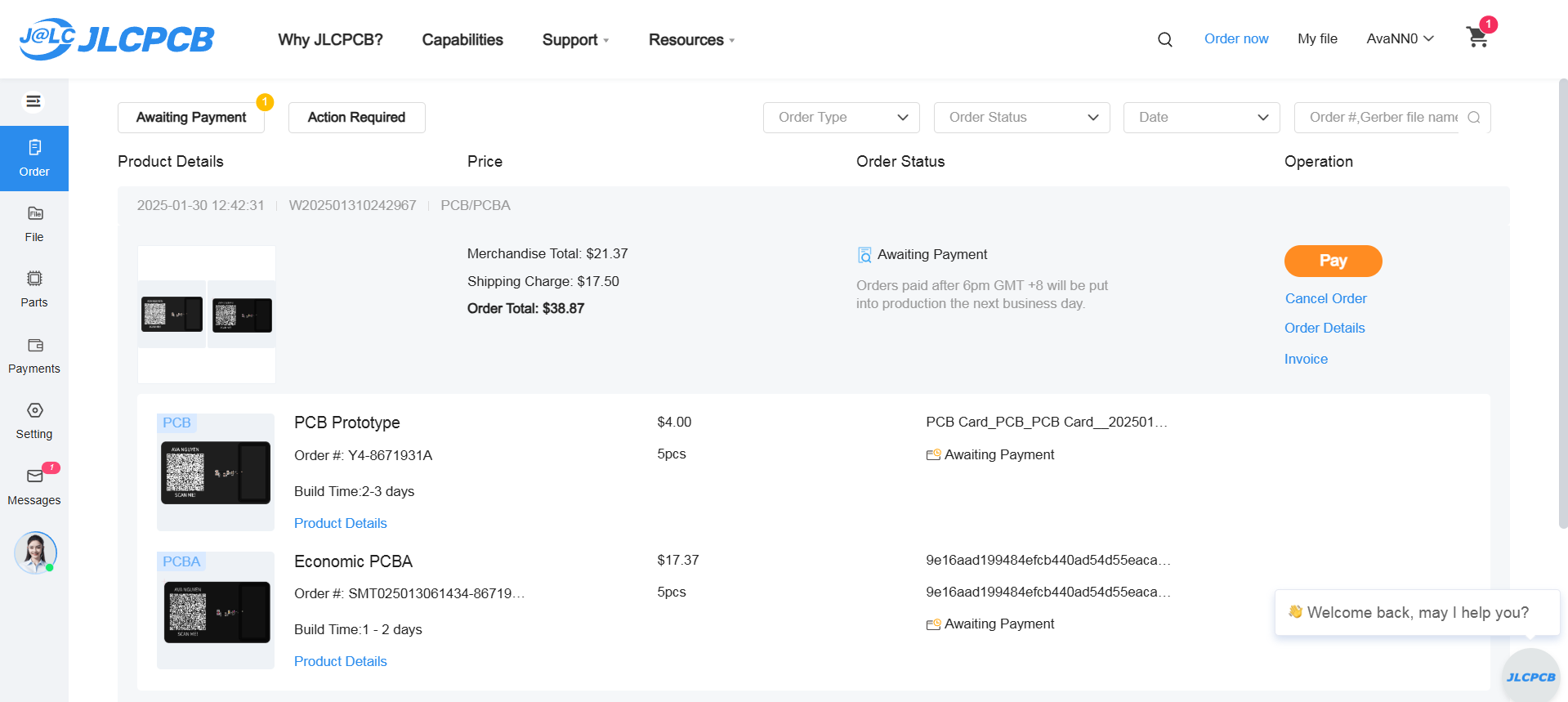Filter by Action Required tab
Viewport: 1568px width, 702px height.
tap(356, 118)
